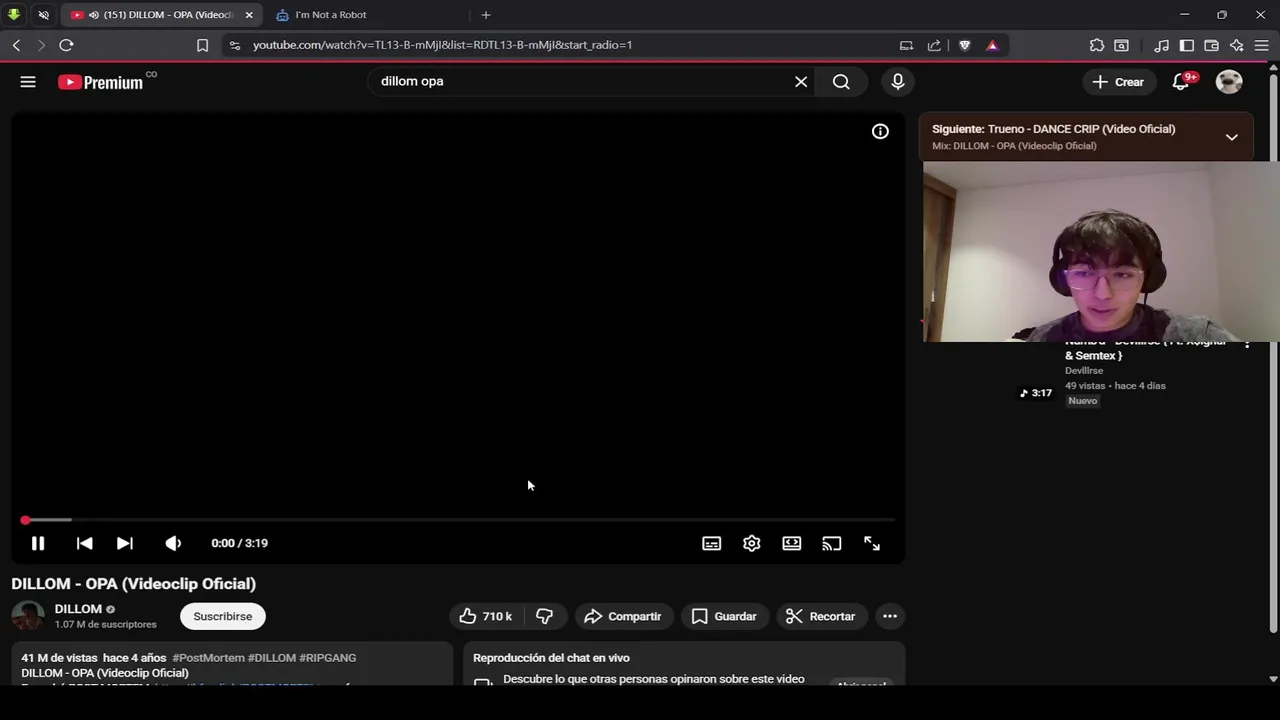1280x720 pixels.
Task: Enter full screen mode
Action: [871, 543]
